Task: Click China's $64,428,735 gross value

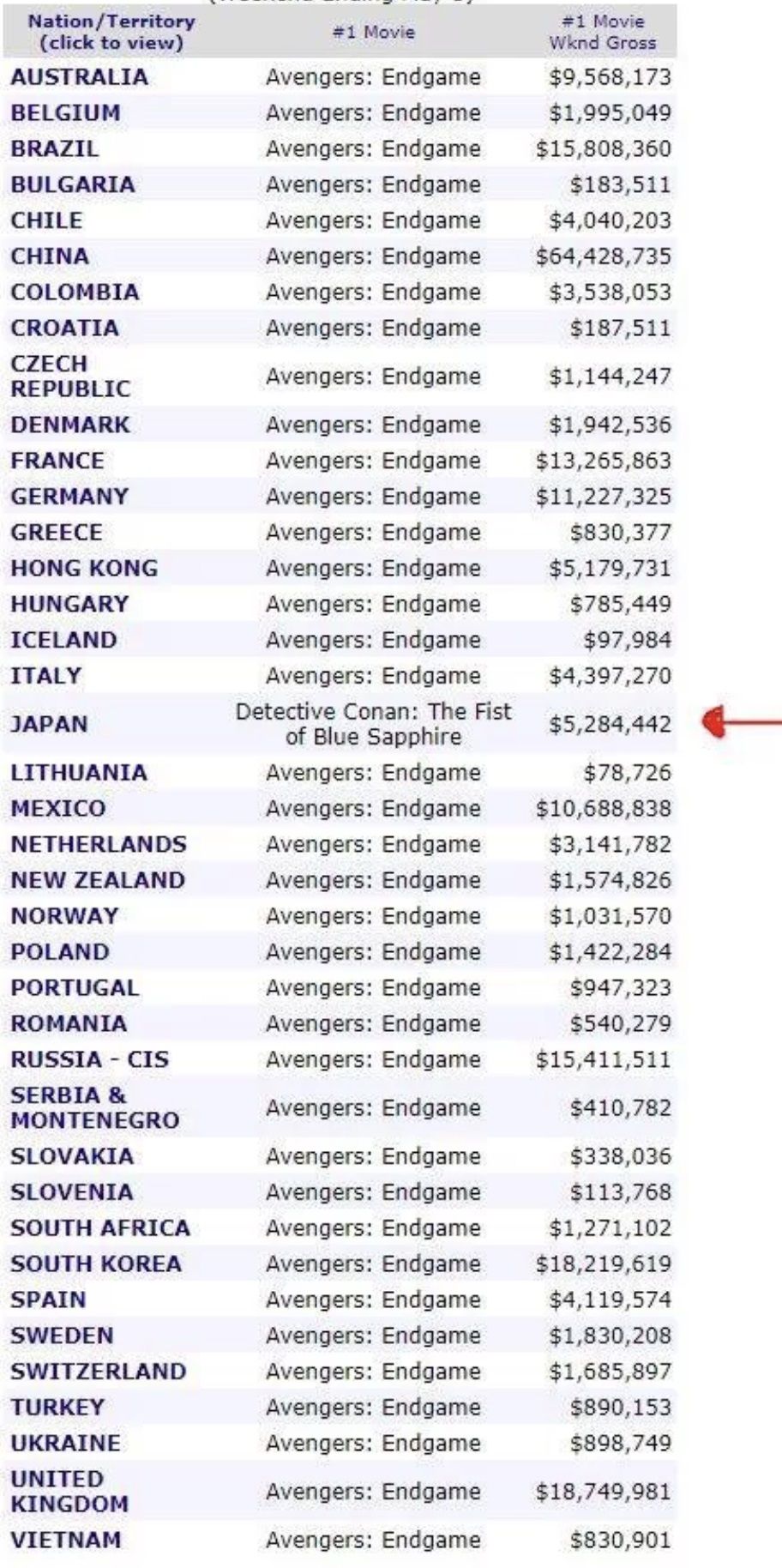Action: pyautogui.click(x=604, y=256)
